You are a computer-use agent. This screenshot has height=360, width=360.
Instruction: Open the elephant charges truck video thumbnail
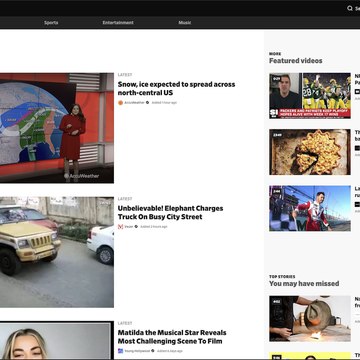pyautogui.click(x=57, y=252)
